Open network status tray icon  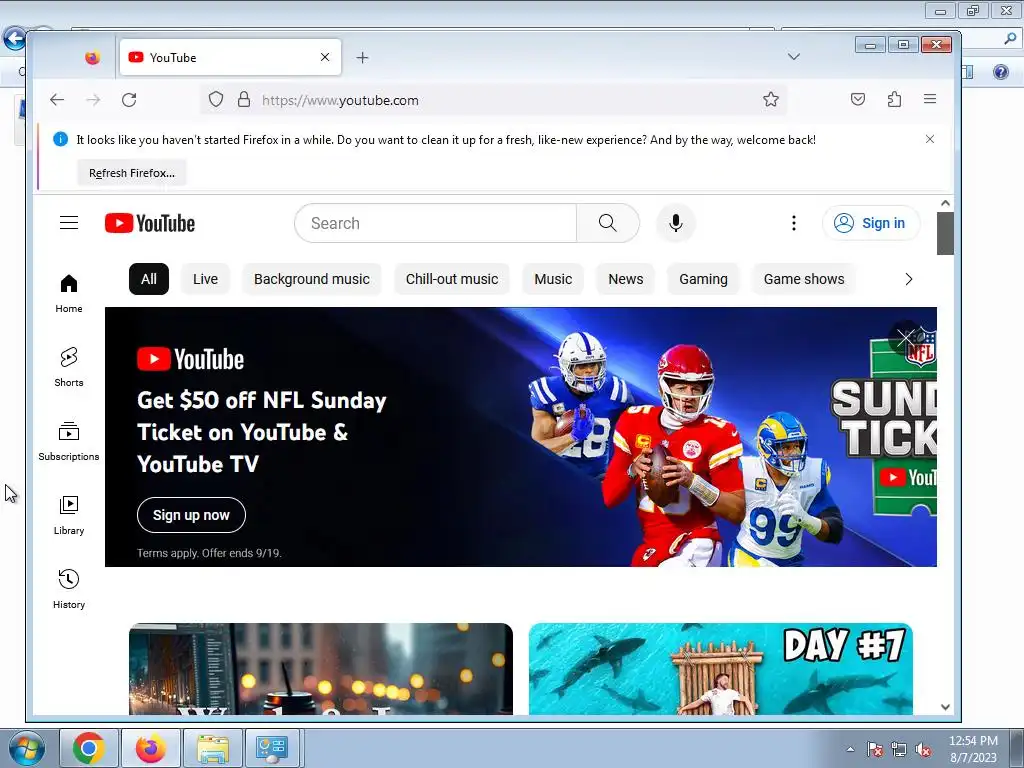point(899,750)
